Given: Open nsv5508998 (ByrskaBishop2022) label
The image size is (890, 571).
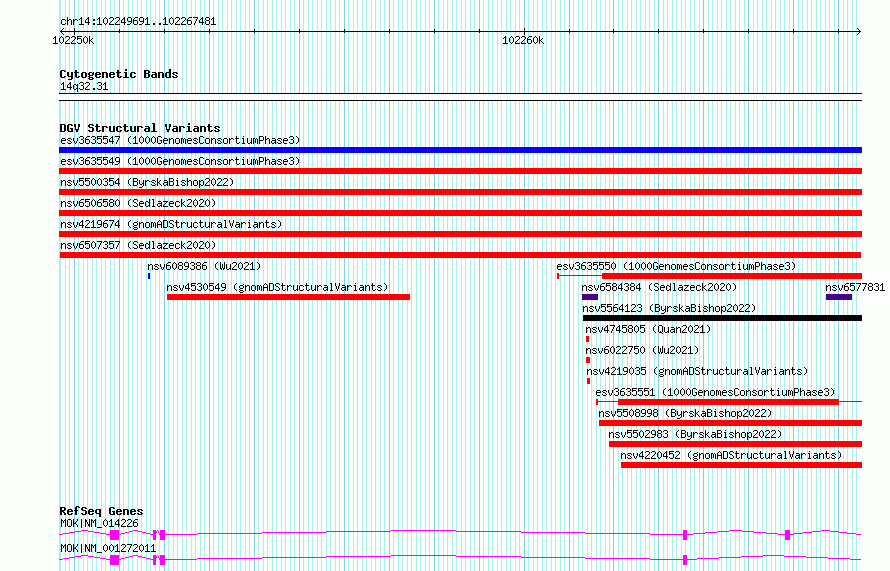Looking at the screenshot, I should point(685,413).
